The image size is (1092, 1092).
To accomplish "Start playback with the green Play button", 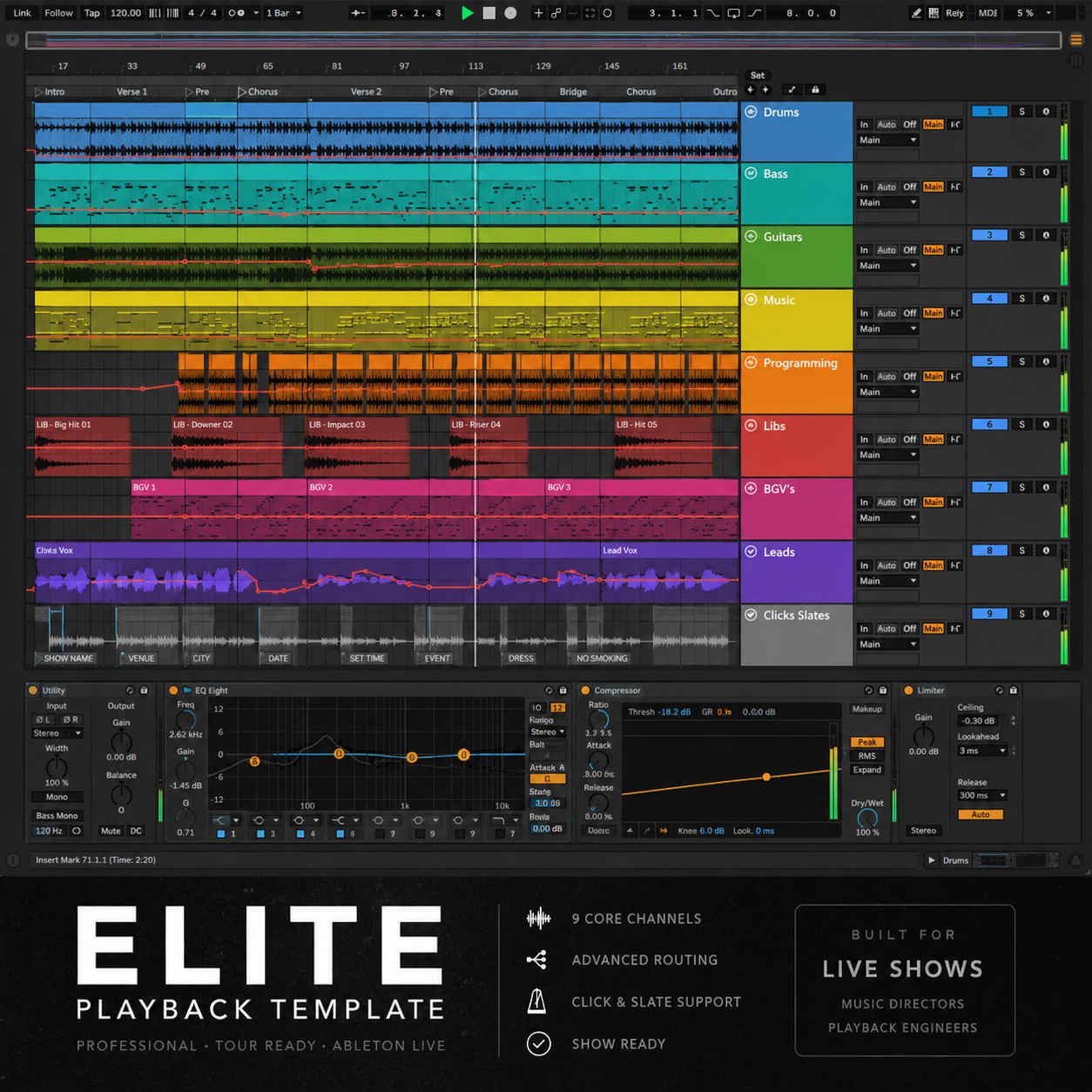I will (x=468, y=13).
